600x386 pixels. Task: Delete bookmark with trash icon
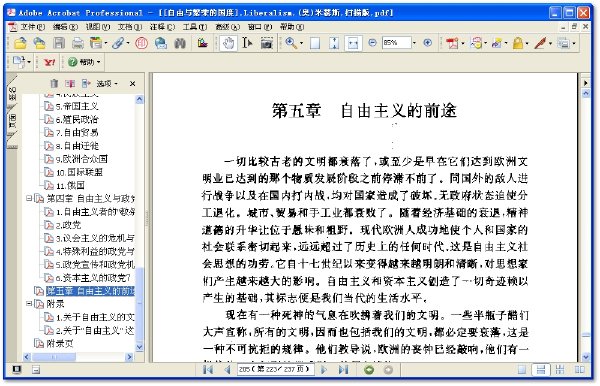54,83
